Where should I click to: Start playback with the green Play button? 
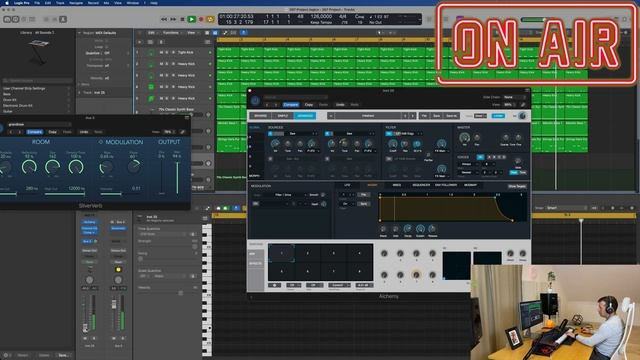pos(191,19)
